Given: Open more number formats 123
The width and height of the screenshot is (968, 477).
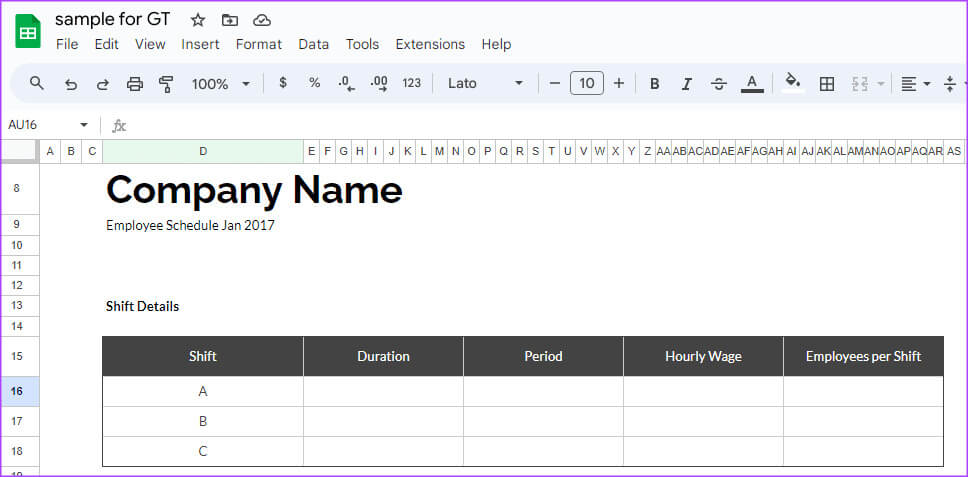Looking at the screenshot, I should tap(412, 83).
